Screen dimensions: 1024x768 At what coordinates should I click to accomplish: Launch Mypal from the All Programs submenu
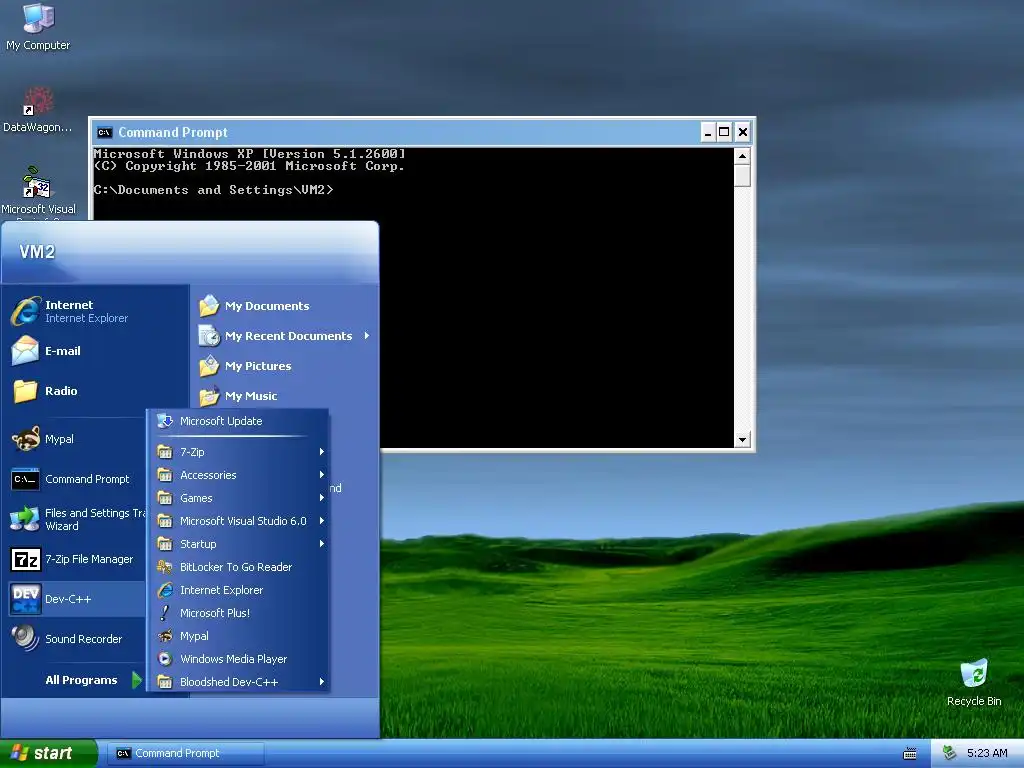point(238,635)
